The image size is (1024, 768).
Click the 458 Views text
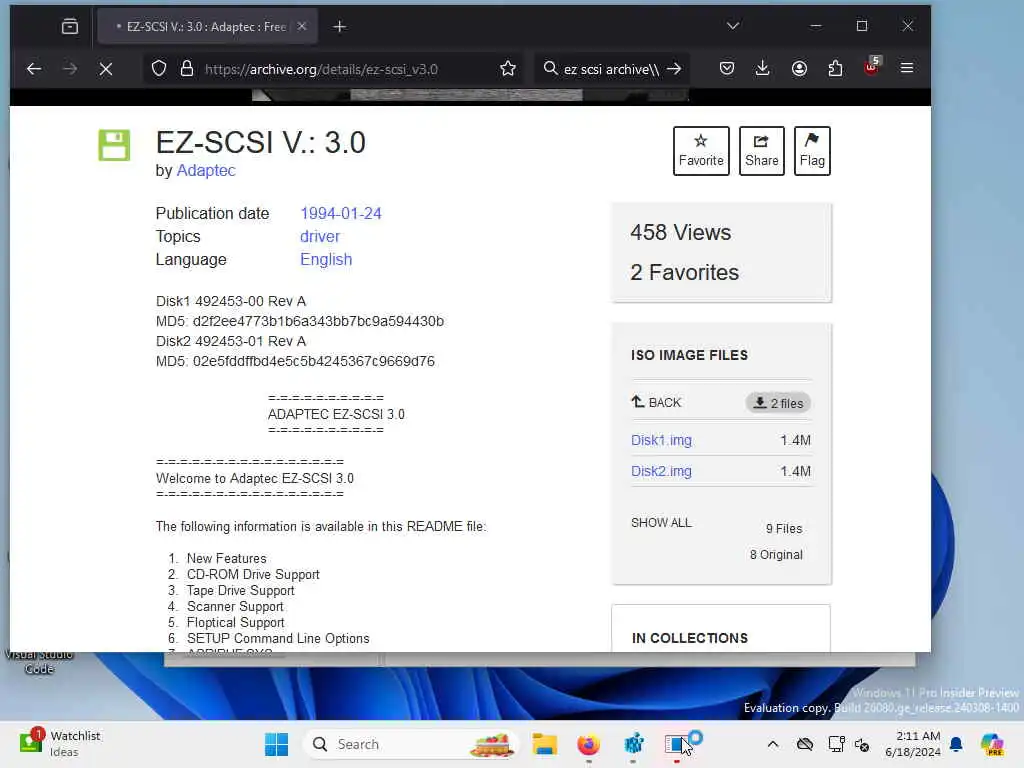[x=680, y=232]
